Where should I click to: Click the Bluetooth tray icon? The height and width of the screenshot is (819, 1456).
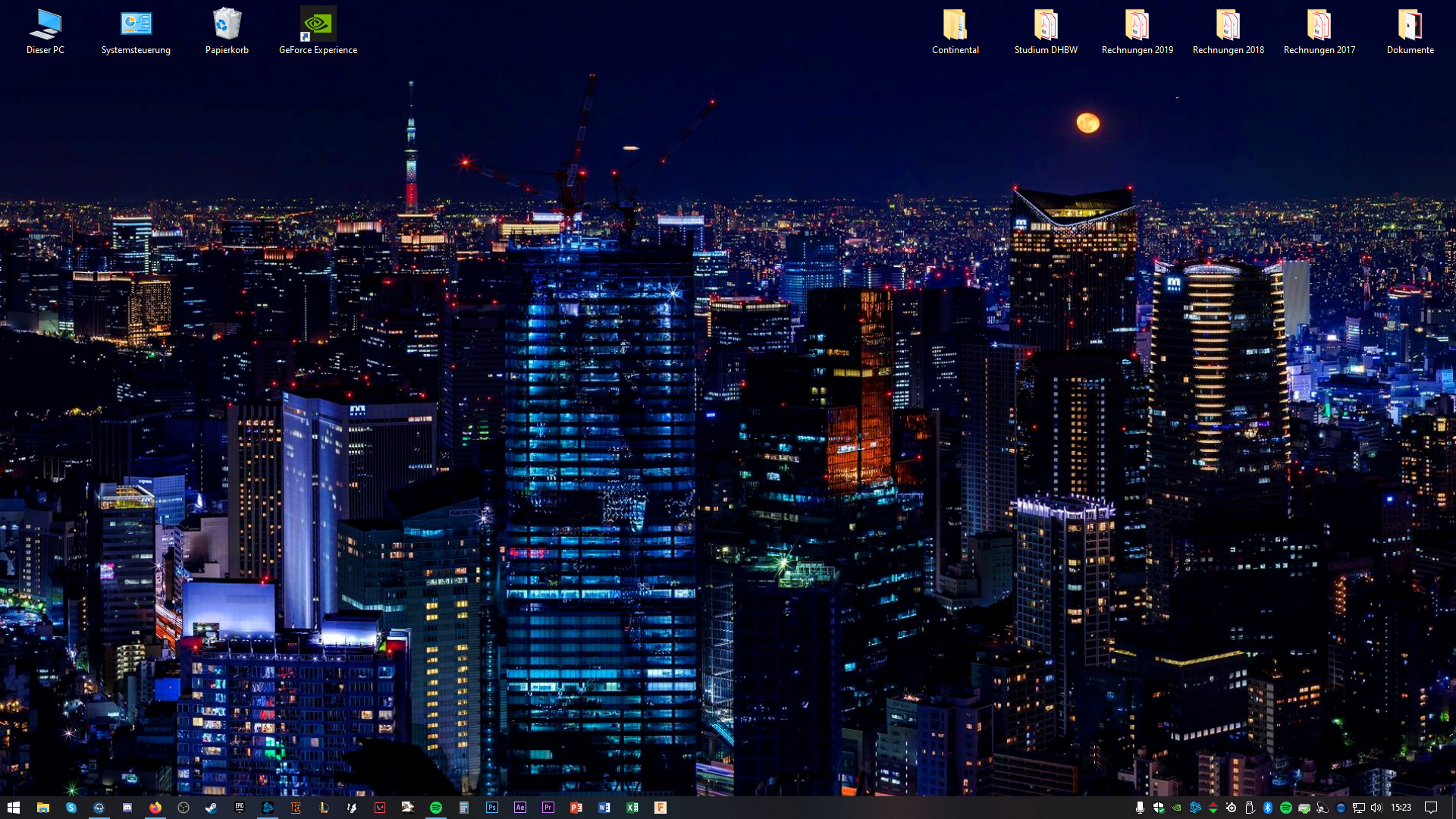1267,808
